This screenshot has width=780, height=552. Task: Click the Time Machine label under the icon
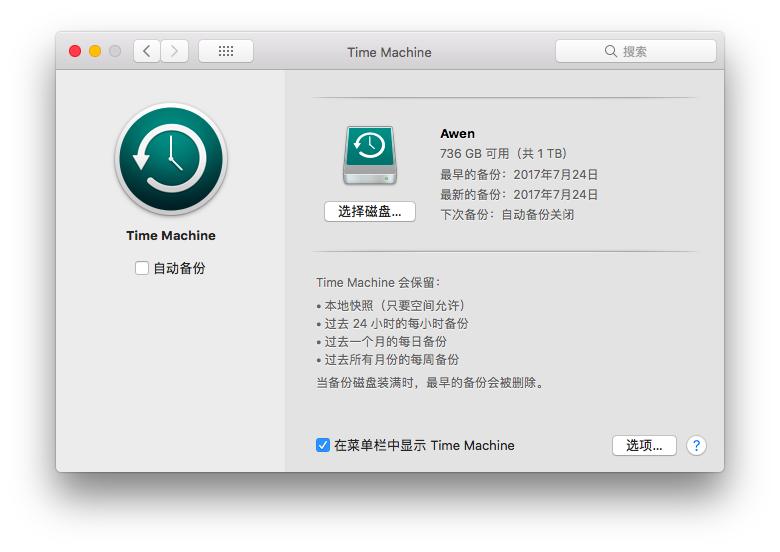click(x=171, y=236)
